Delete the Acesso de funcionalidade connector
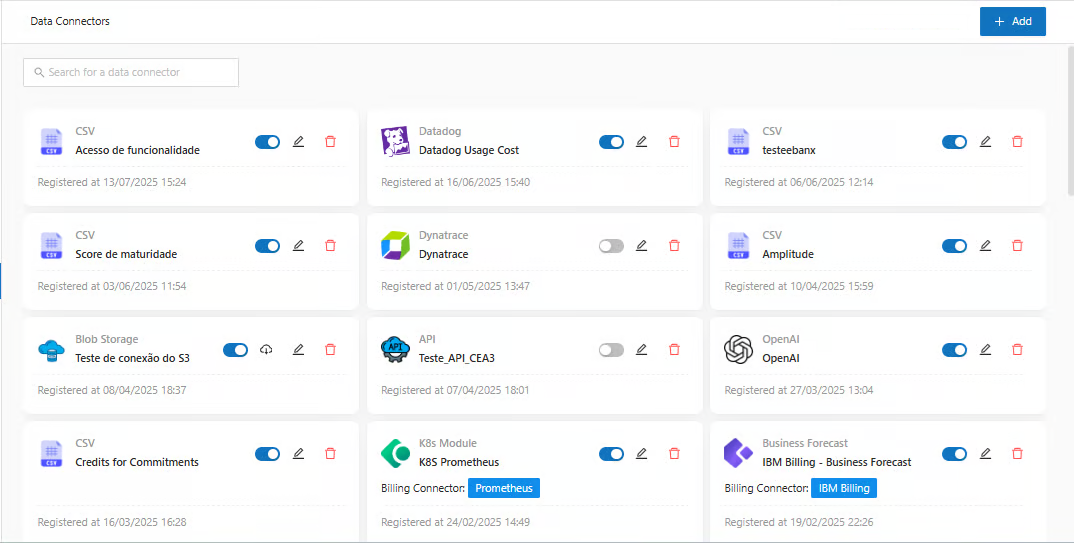The height and width of the screenshot is (543, 1074). tap(330, 142)
